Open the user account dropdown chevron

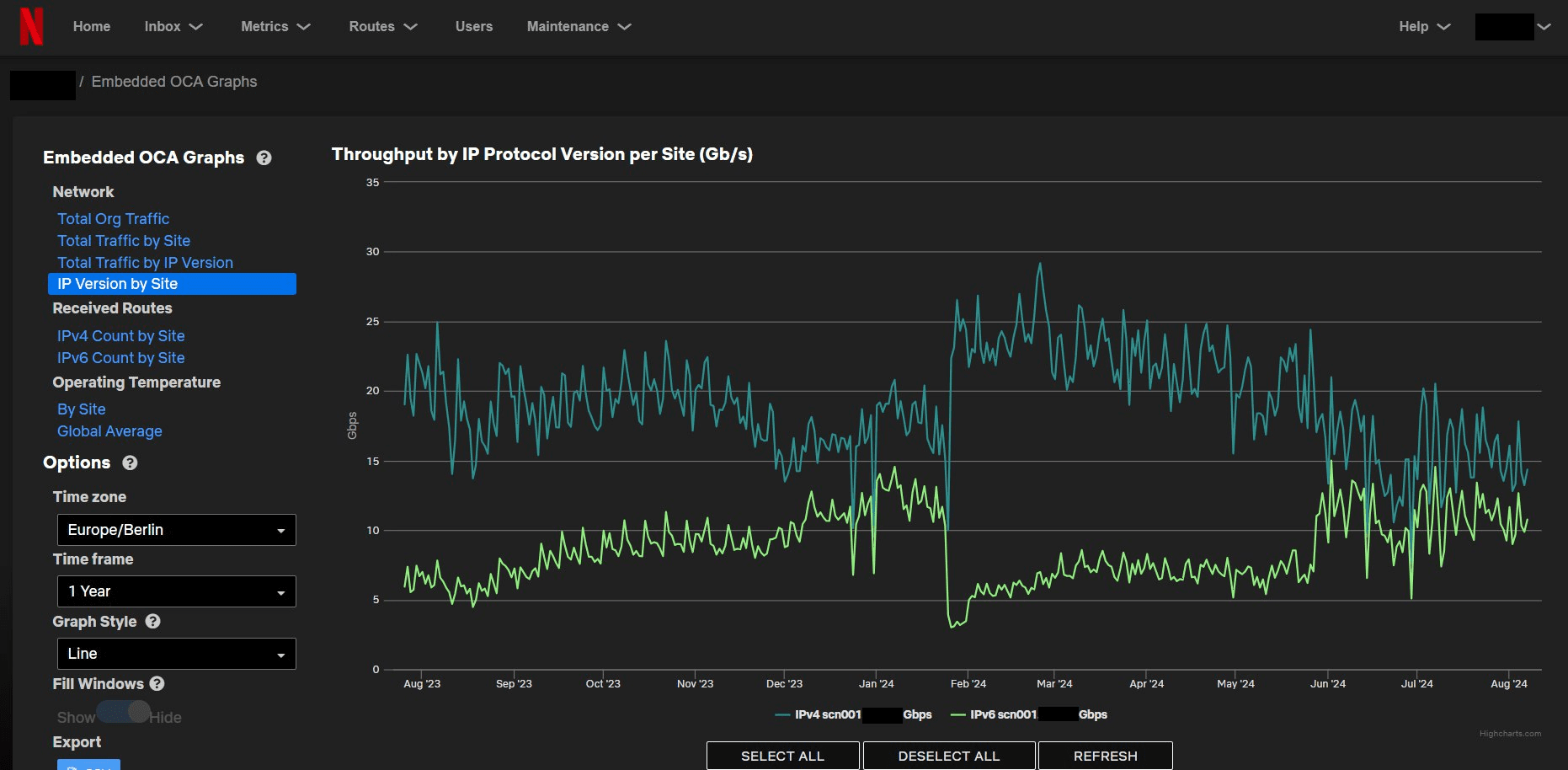(x=1544, y=27)
